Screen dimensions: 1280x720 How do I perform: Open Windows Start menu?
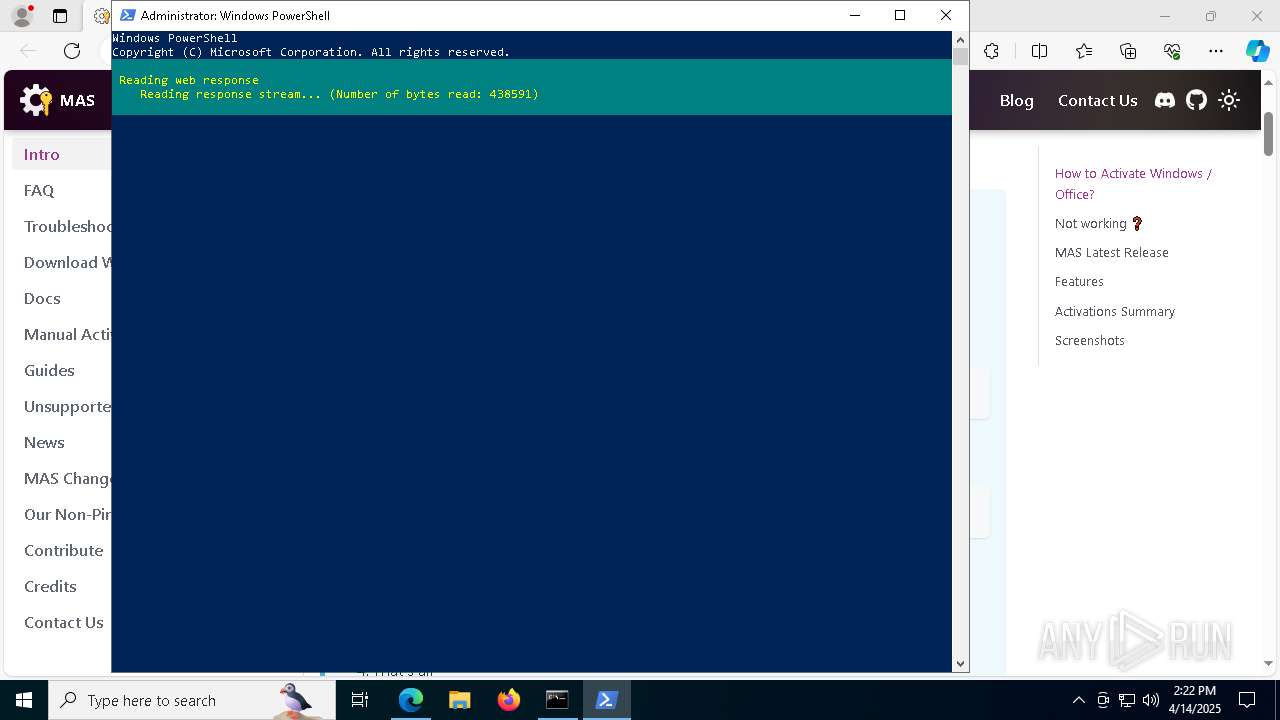pos(24,700)
